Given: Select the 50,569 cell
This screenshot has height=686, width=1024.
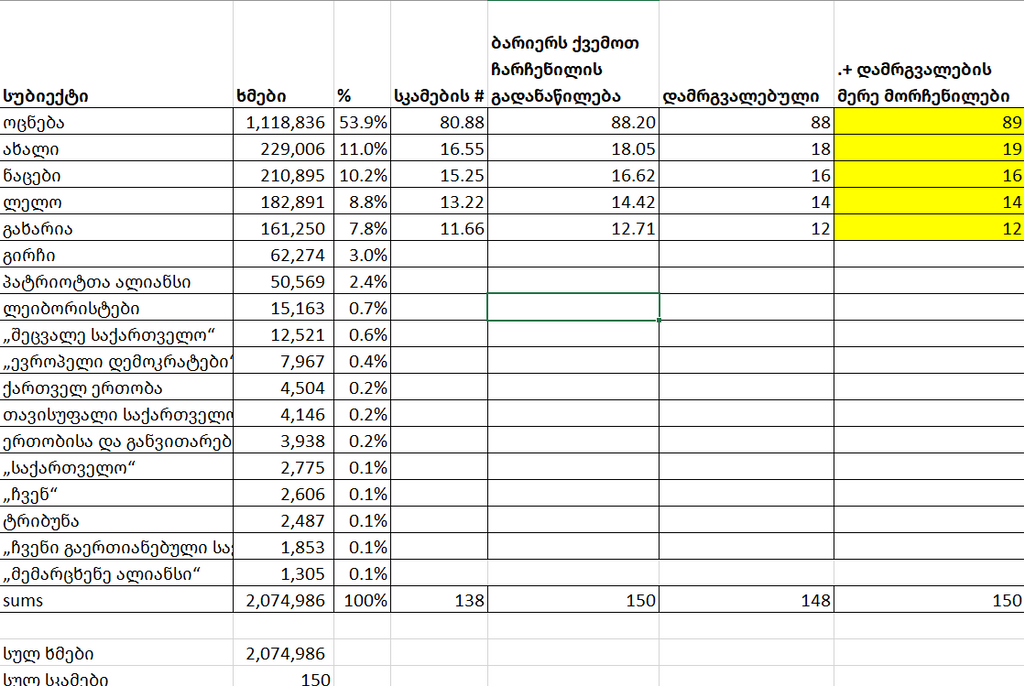Looking at the screenshot, I should point(283,282).
